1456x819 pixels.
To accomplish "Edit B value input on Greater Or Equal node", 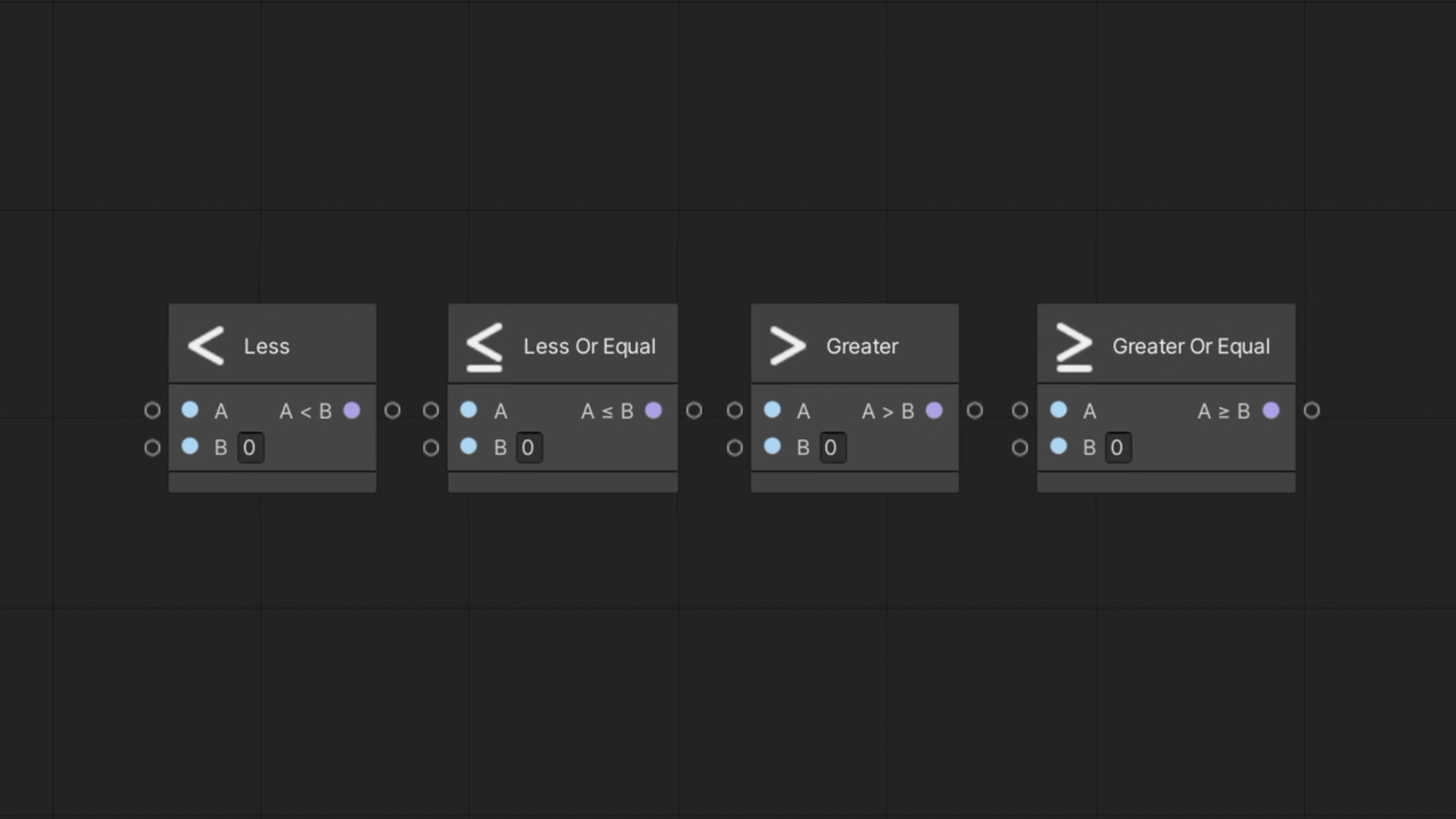I will click(x=1118, y=447).
